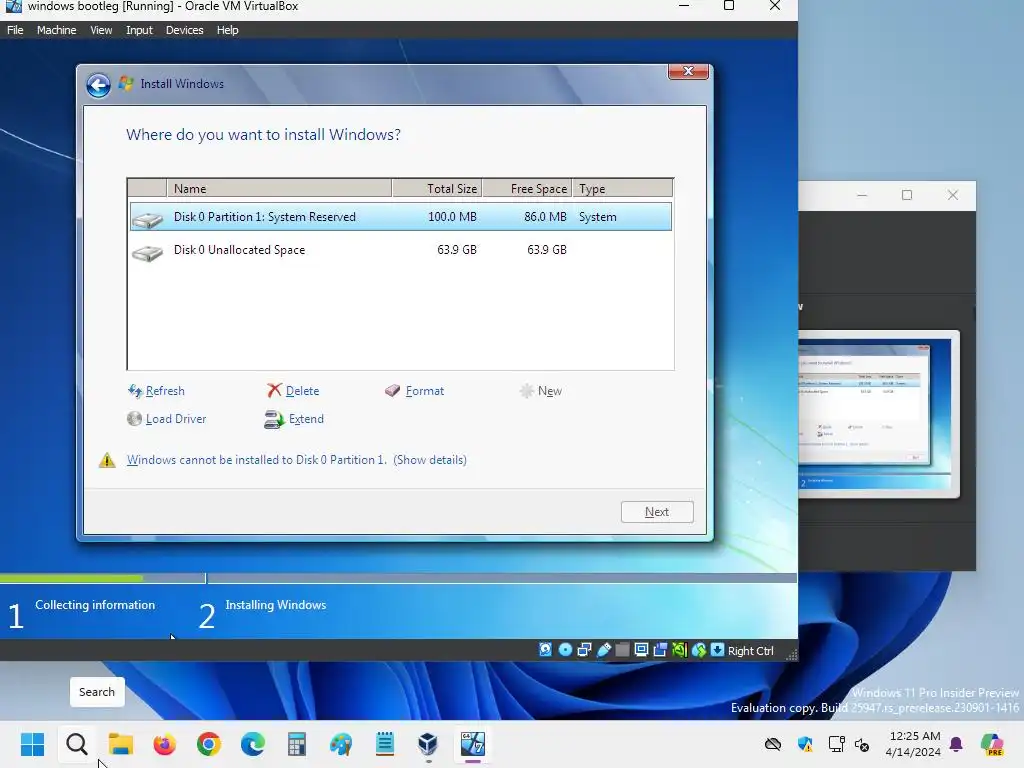Open Paint from the taskbar

[341, 744]
